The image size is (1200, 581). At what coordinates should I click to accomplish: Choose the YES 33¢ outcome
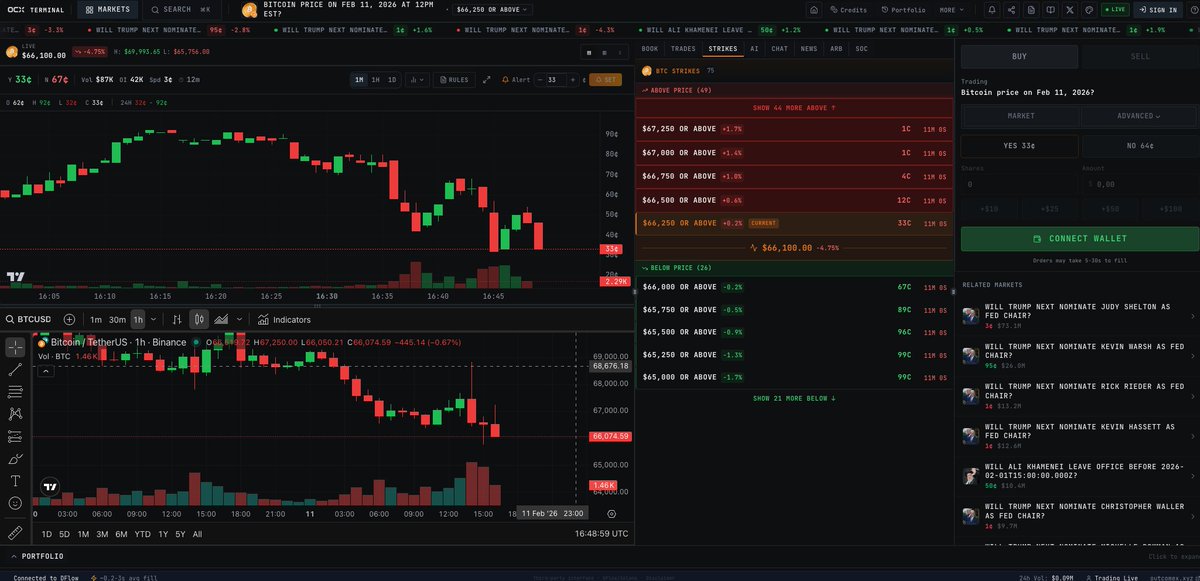(x=1019, y=146)
